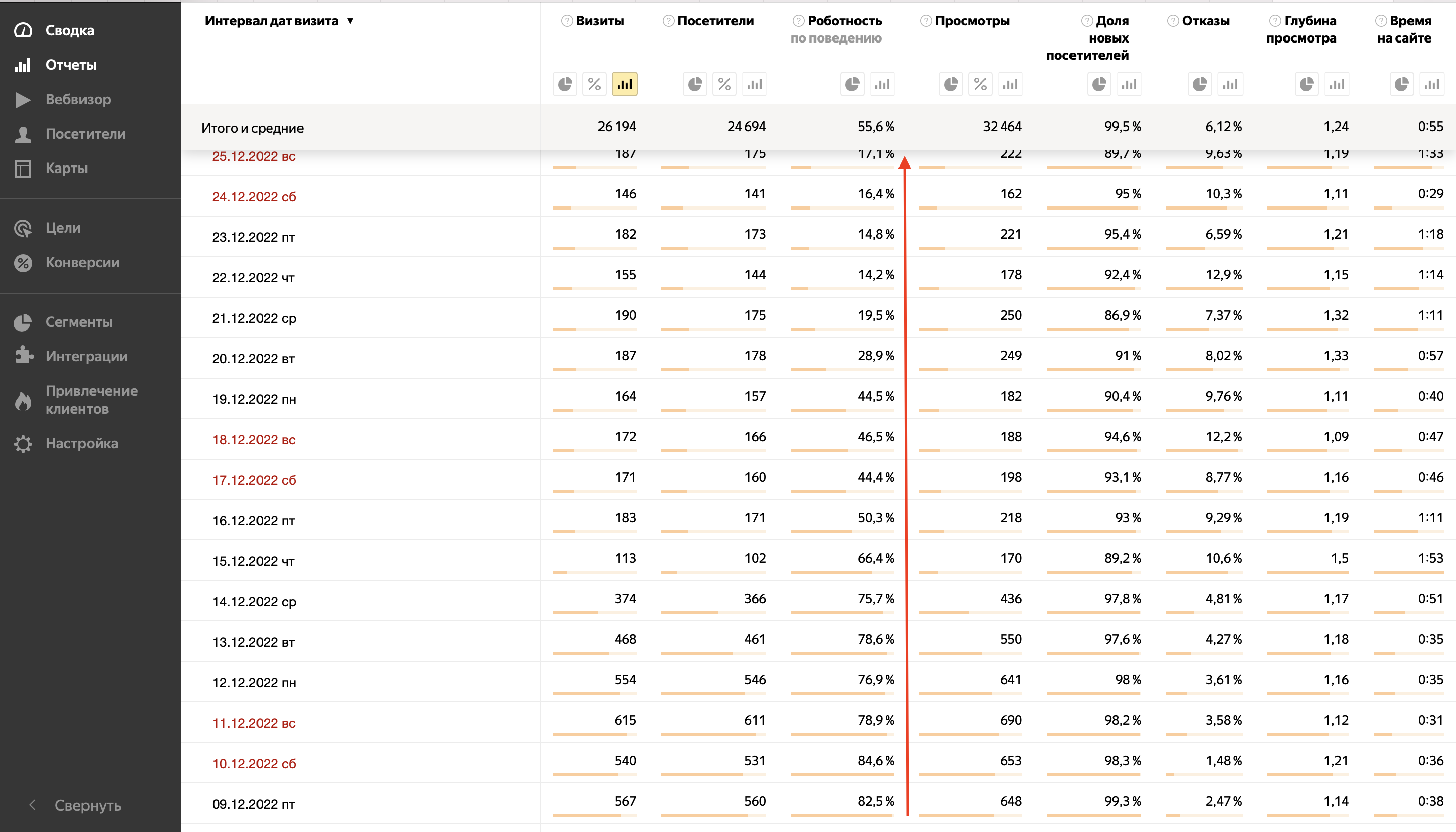Click pie icon under Доля новых посетителей
Screen dimensions: 1456x832
1099,85
